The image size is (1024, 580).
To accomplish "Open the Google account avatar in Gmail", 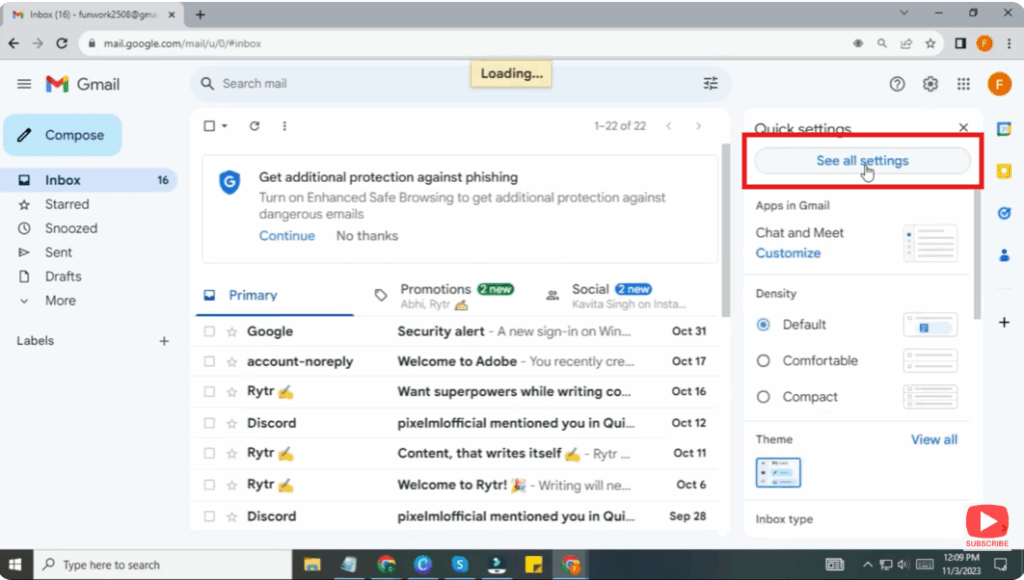I will pyautogui.click(x=999, y=84).
